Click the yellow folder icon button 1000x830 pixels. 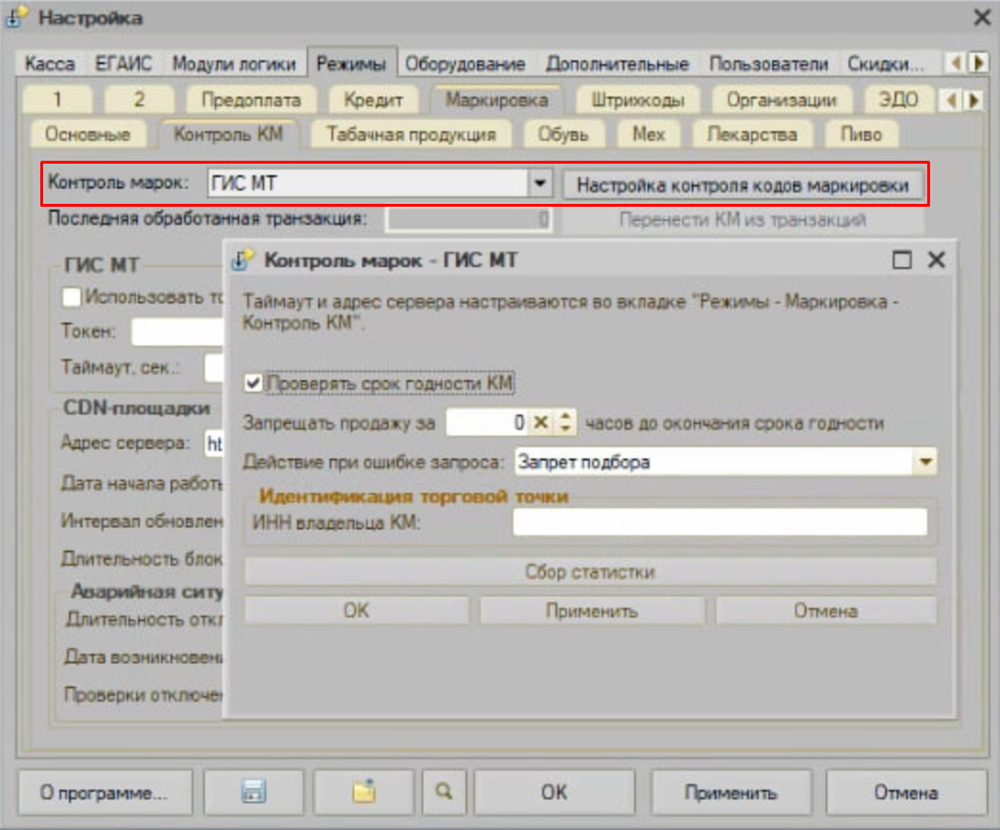pyautogui.click(x=363, y=792)
